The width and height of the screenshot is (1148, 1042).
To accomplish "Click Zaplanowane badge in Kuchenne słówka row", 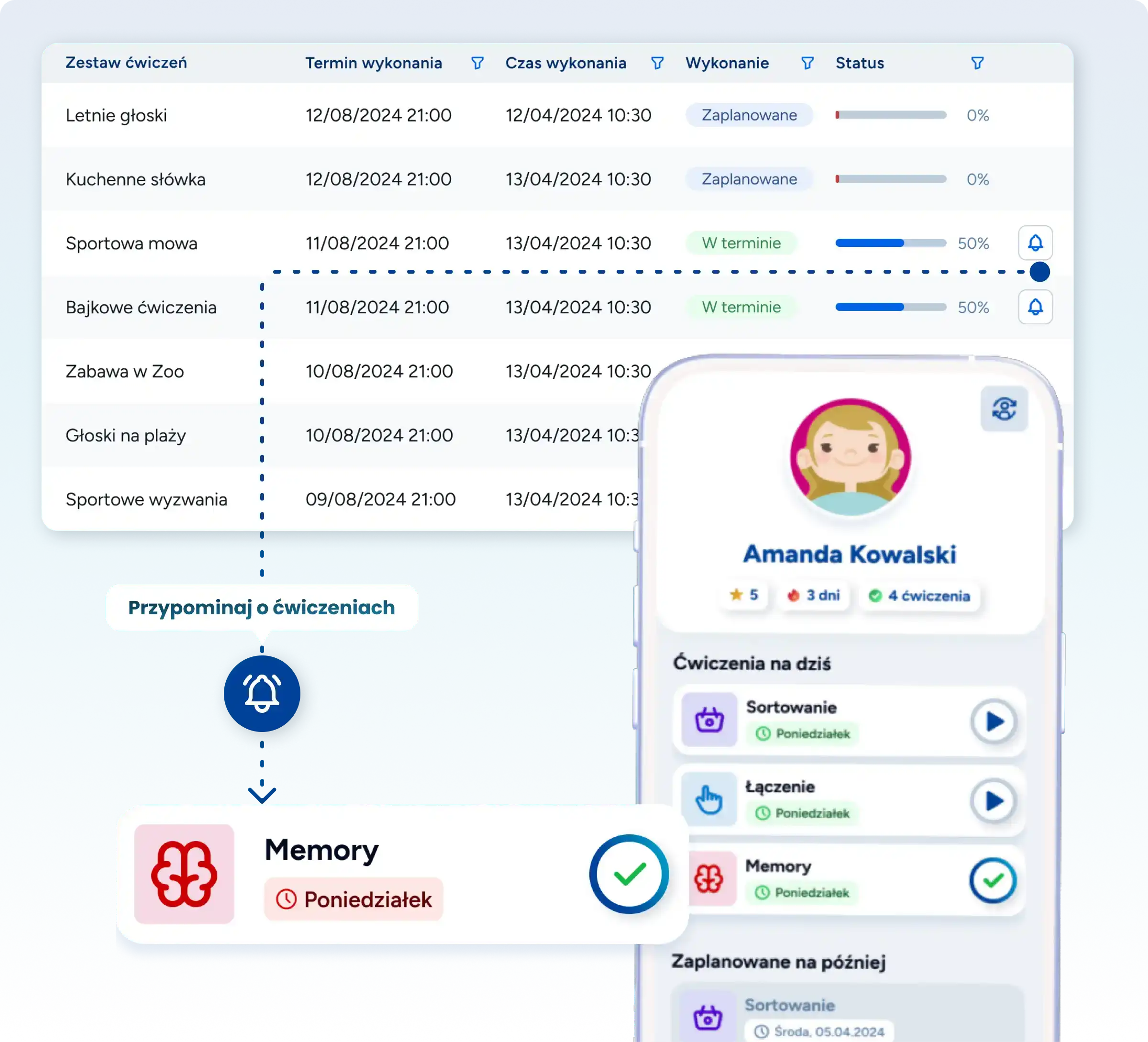I will (749, 179).
